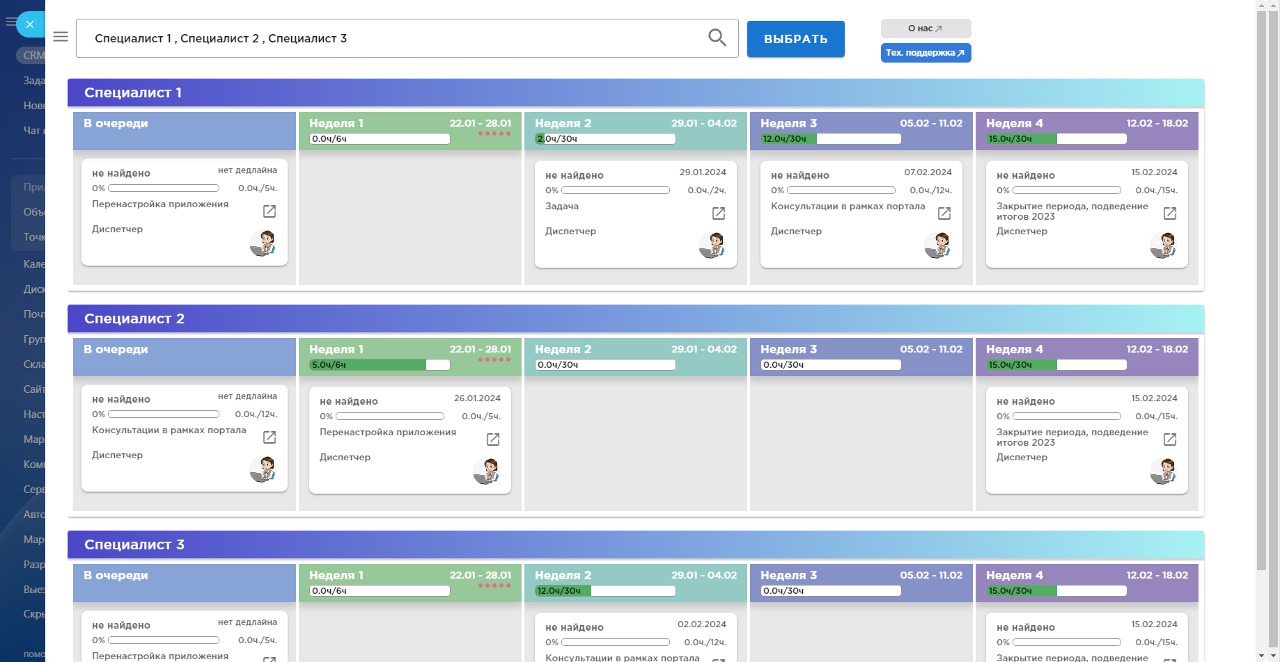Close the side panel with the X button
Image resolution: width=1280 pixels, height=662 pixels.
click(x=30, y=24)
